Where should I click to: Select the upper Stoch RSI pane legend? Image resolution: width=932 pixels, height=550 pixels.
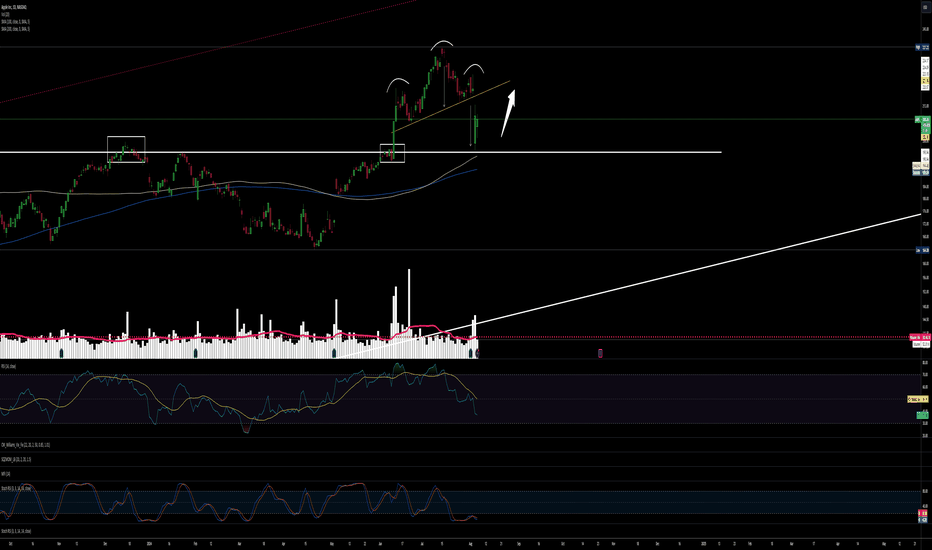[16, 488]
